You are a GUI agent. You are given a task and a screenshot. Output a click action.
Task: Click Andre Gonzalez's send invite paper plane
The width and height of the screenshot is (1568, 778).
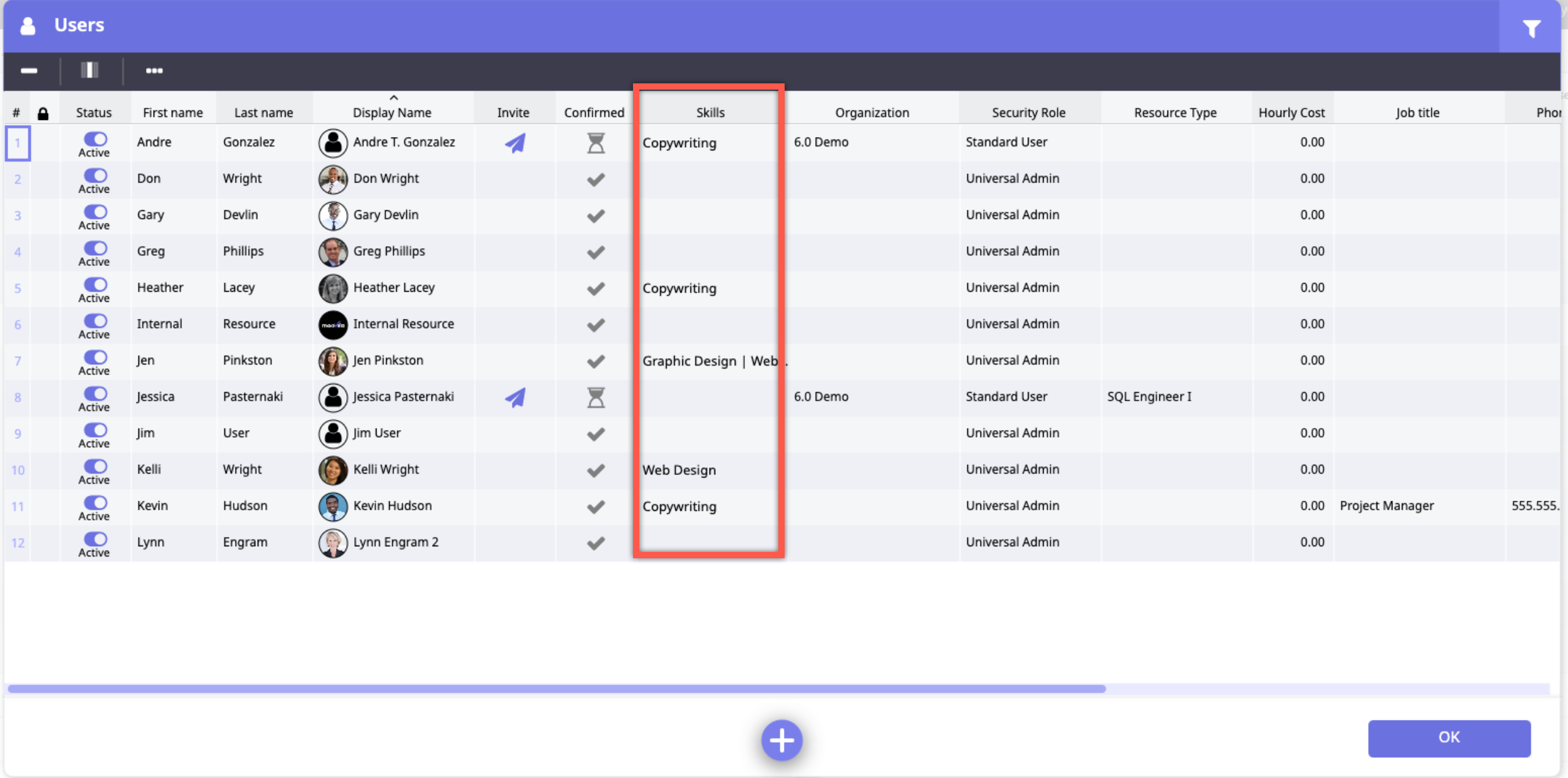pyautogui.click(x=515, y=143)
